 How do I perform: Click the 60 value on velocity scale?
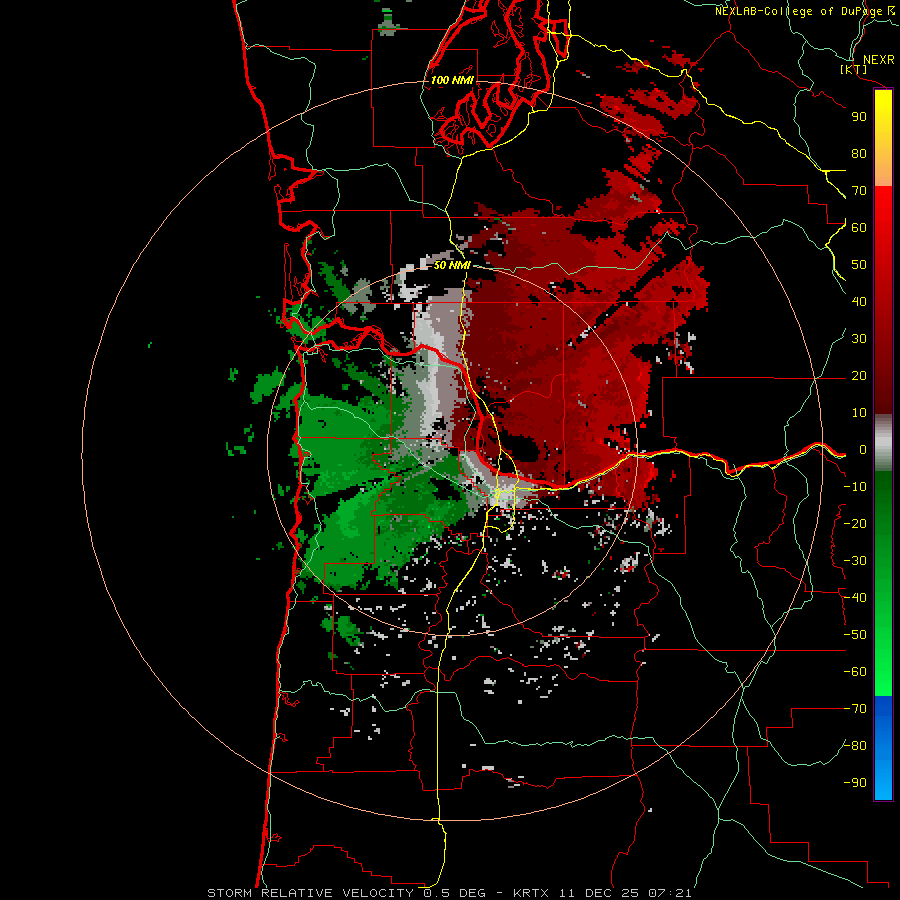point(859,228)
